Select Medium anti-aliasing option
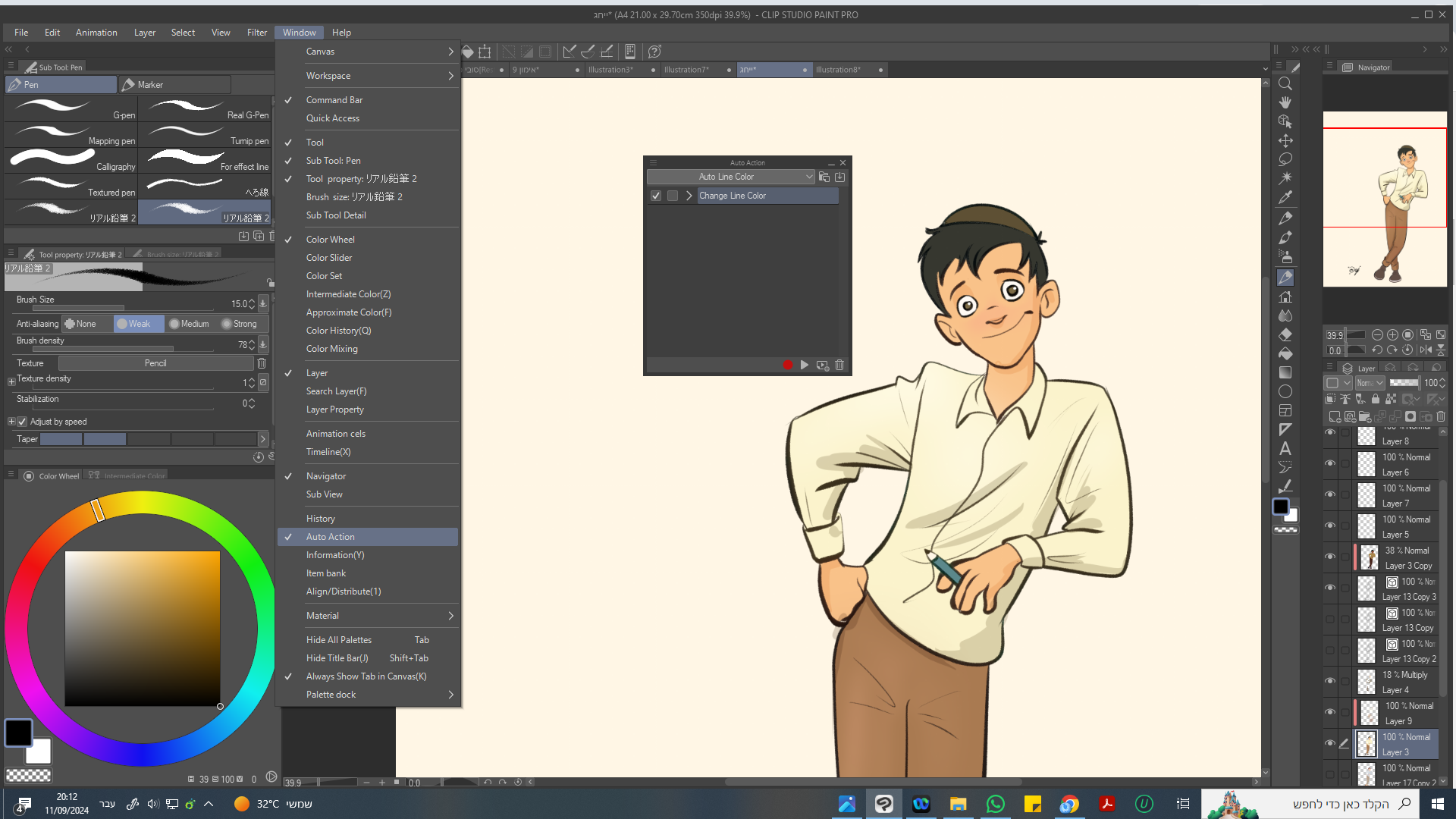Viewport: 1456px width, 819px height. pos(190,324)
